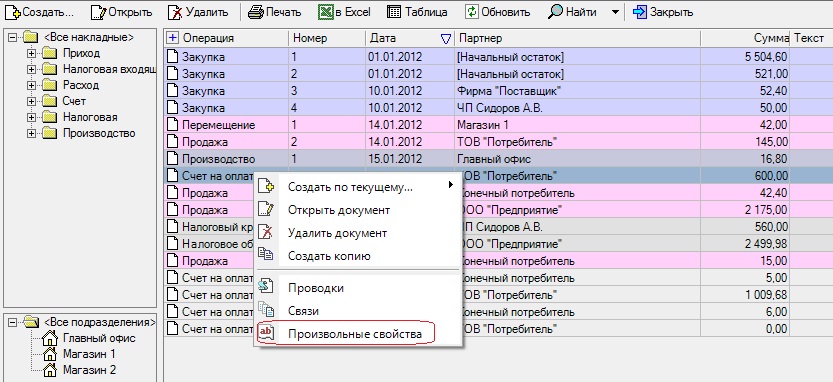Viewport: 833px width, 382px height.
Task: Choose Создать копию in context menu
Action: point(357,256)
